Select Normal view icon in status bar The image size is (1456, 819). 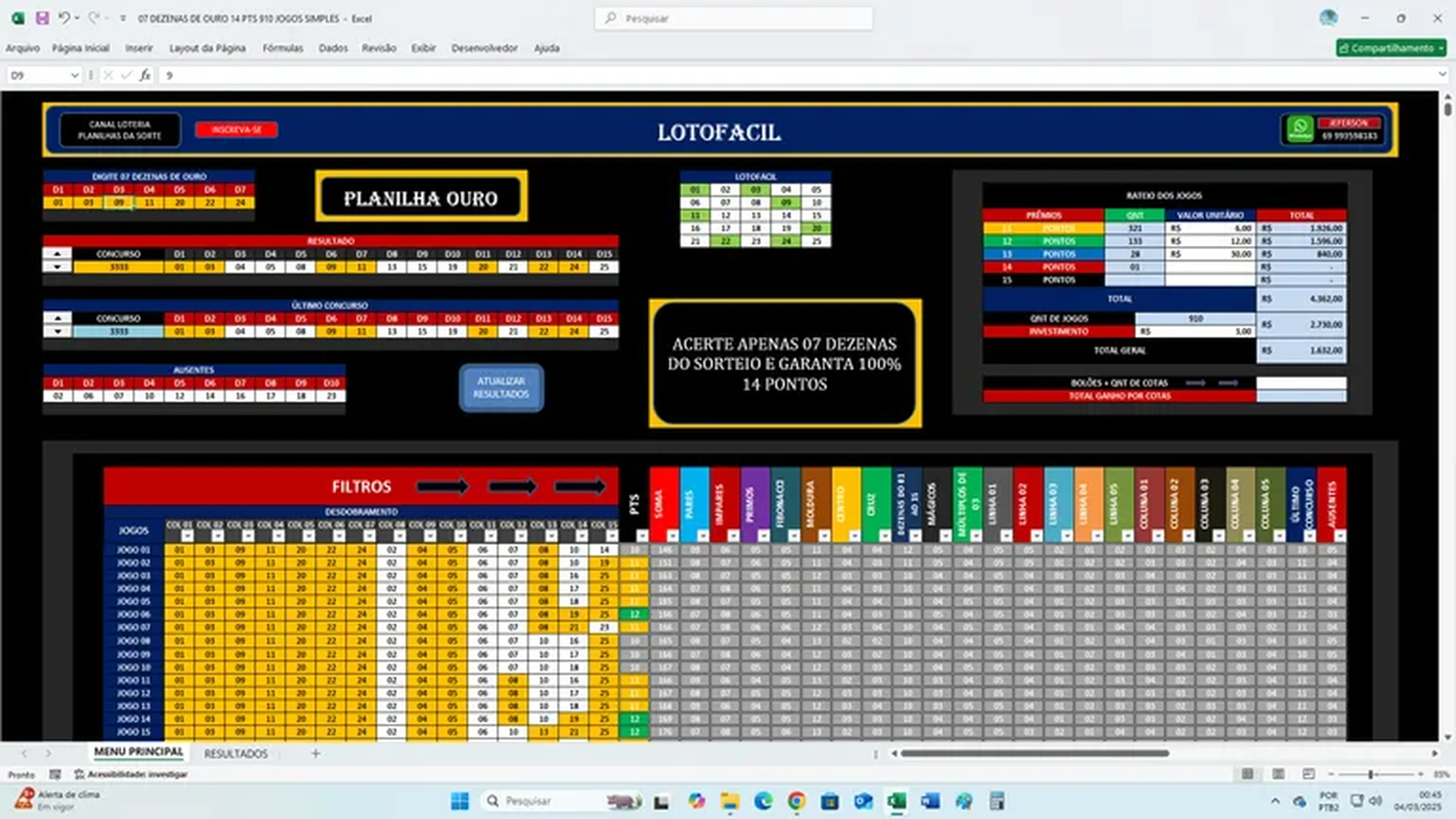click(x=1247, y=774)
